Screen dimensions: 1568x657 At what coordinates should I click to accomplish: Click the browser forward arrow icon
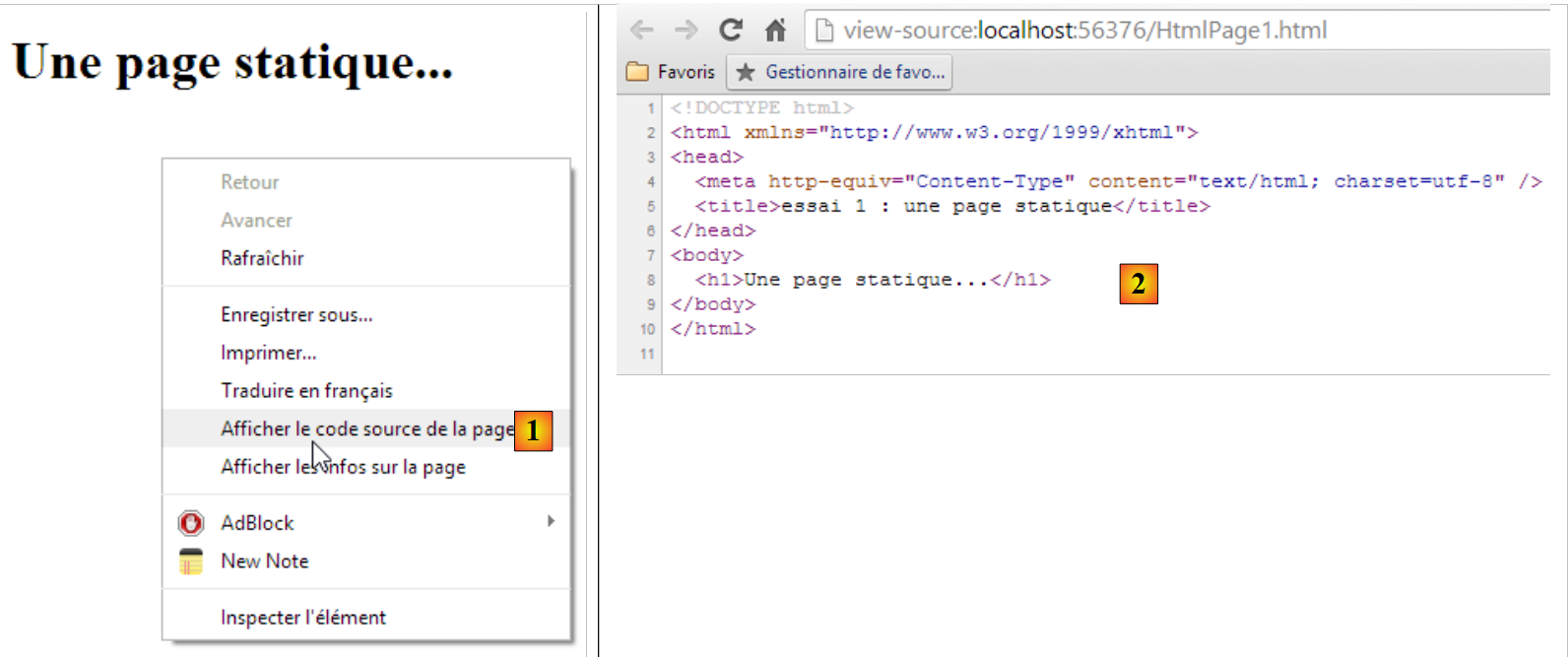coord(686,31)
